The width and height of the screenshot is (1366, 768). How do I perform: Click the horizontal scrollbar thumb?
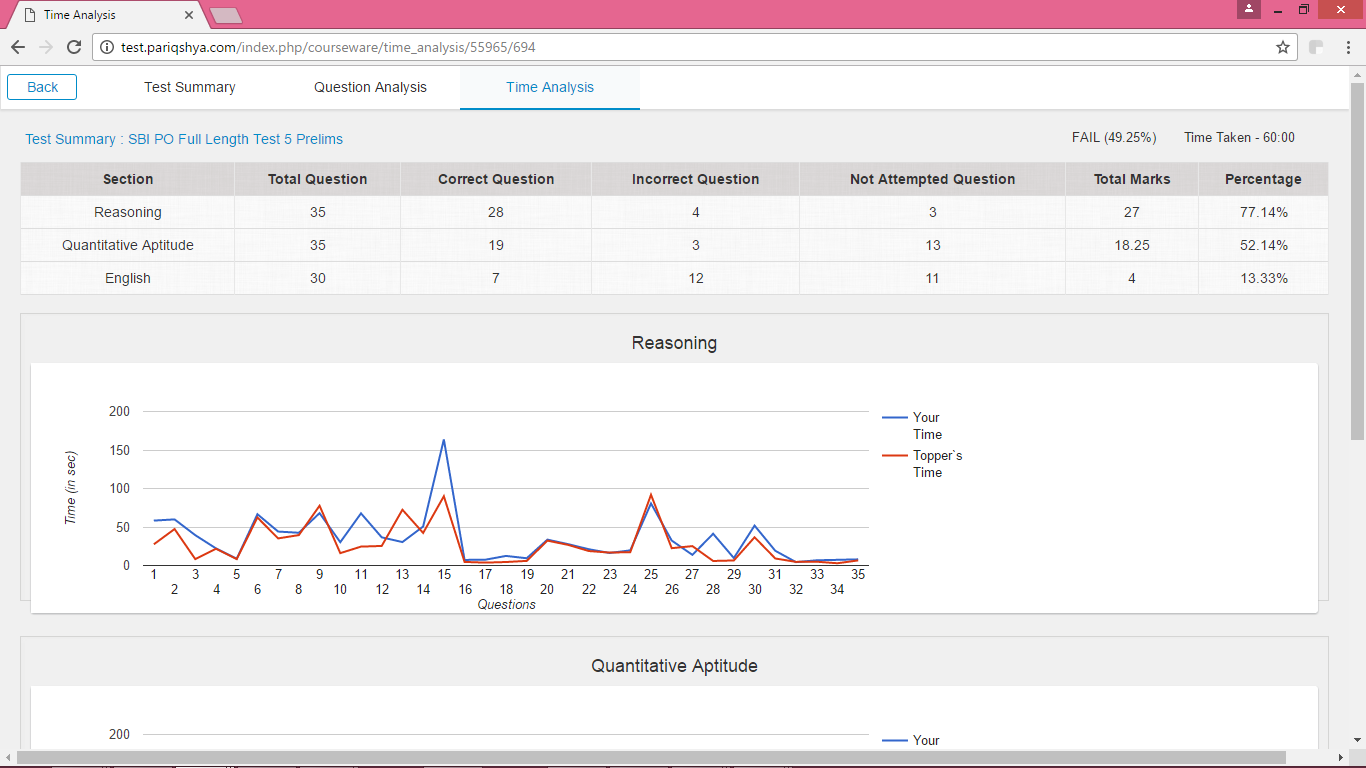click(651, 758)
